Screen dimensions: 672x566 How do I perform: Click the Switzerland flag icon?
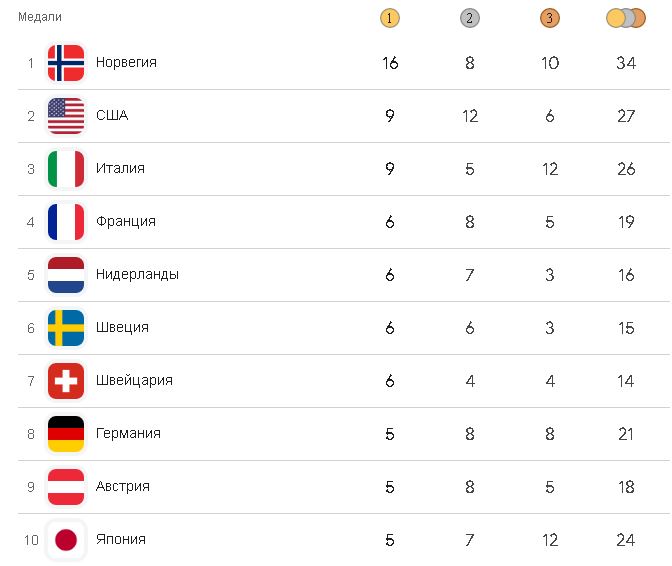(x=66, y=381)
